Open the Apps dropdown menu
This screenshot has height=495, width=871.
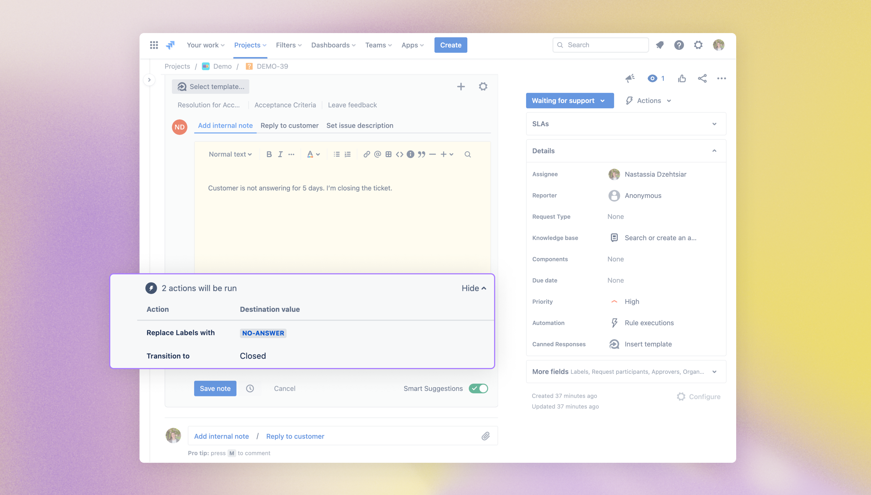pyautogui.click(x=413, y=45)
